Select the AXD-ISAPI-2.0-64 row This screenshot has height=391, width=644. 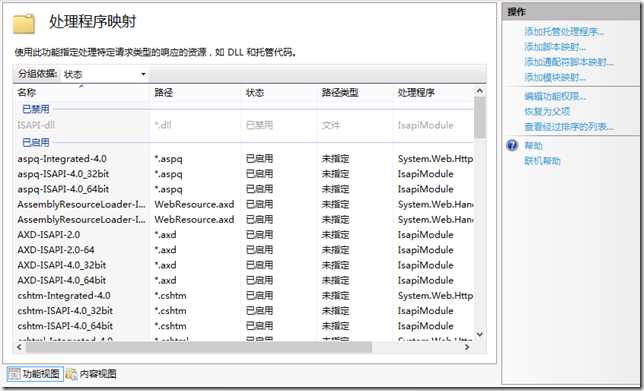pyautogui.click(x=244, y=250)
